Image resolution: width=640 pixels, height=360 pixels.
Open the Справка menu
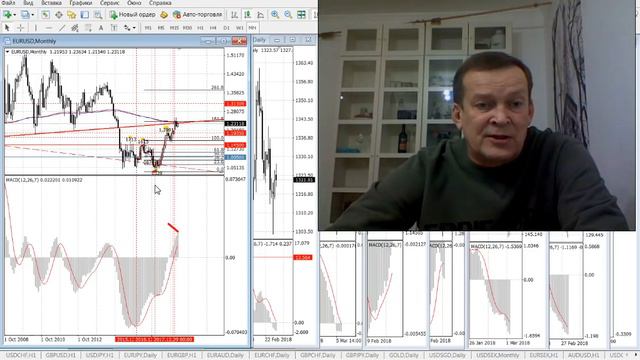160,3
